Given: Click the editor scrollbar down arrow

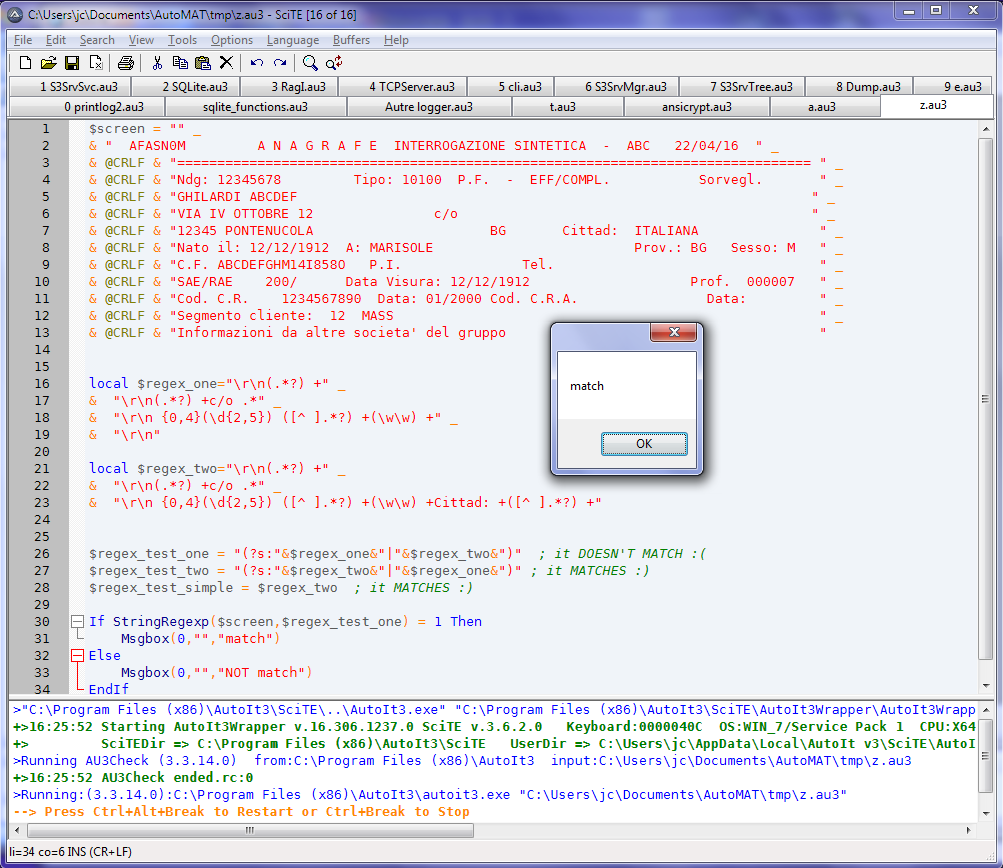Looking at the screenshot, I should [x=985, y=686].
